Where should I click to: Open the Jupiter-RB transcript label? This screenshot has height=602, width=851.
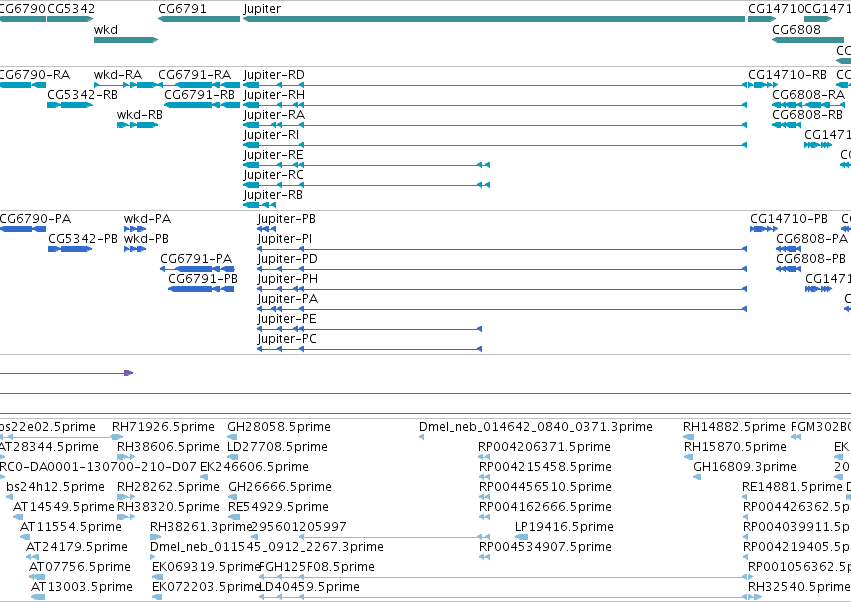(x=273, y=195)
